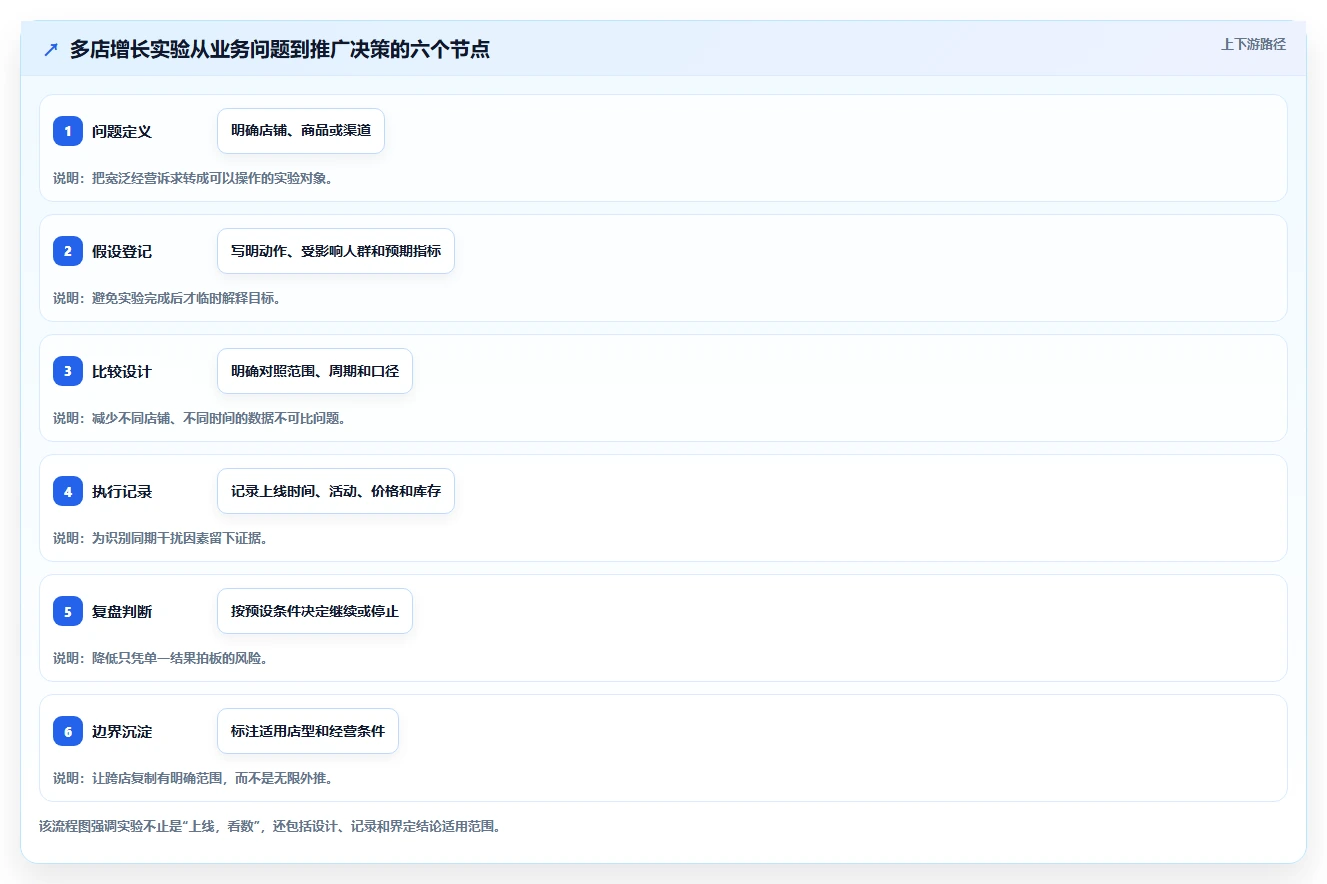This screenshot has height=884, width=1327.
Task: Click the 边界沉淀 step title
Action: click(122, 731)
